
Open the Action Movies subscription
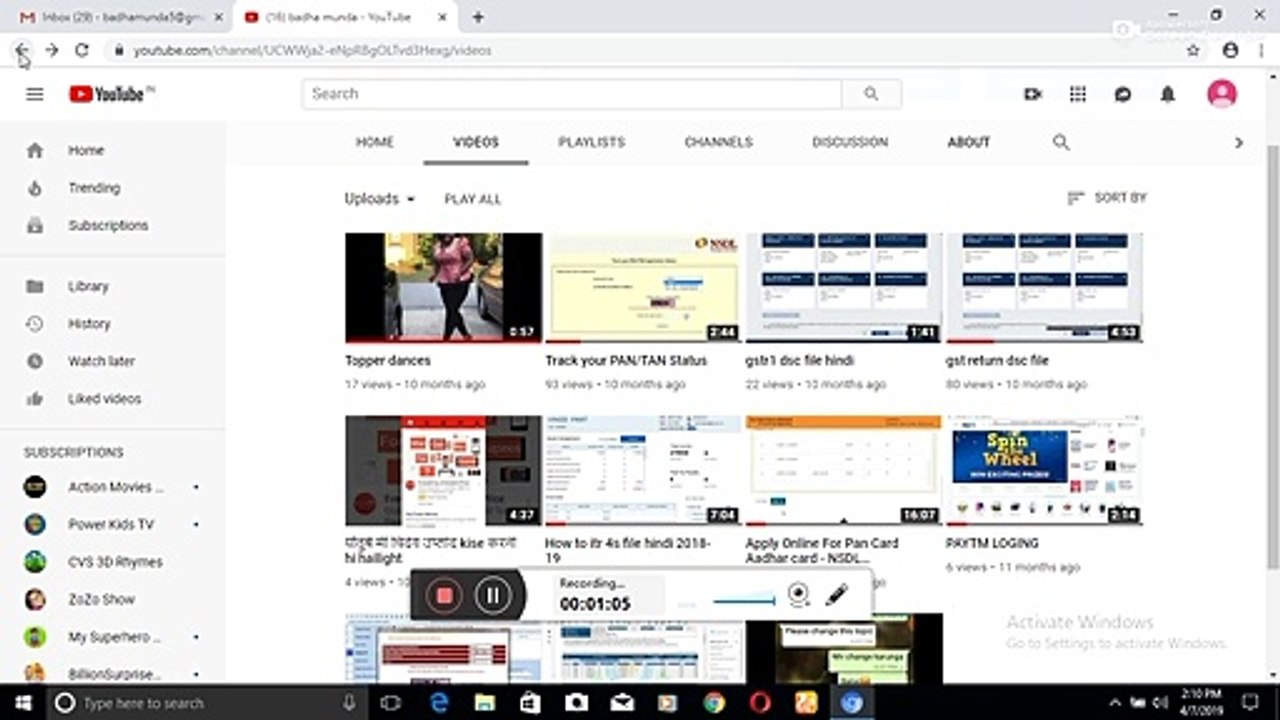[x=113, y=487]
